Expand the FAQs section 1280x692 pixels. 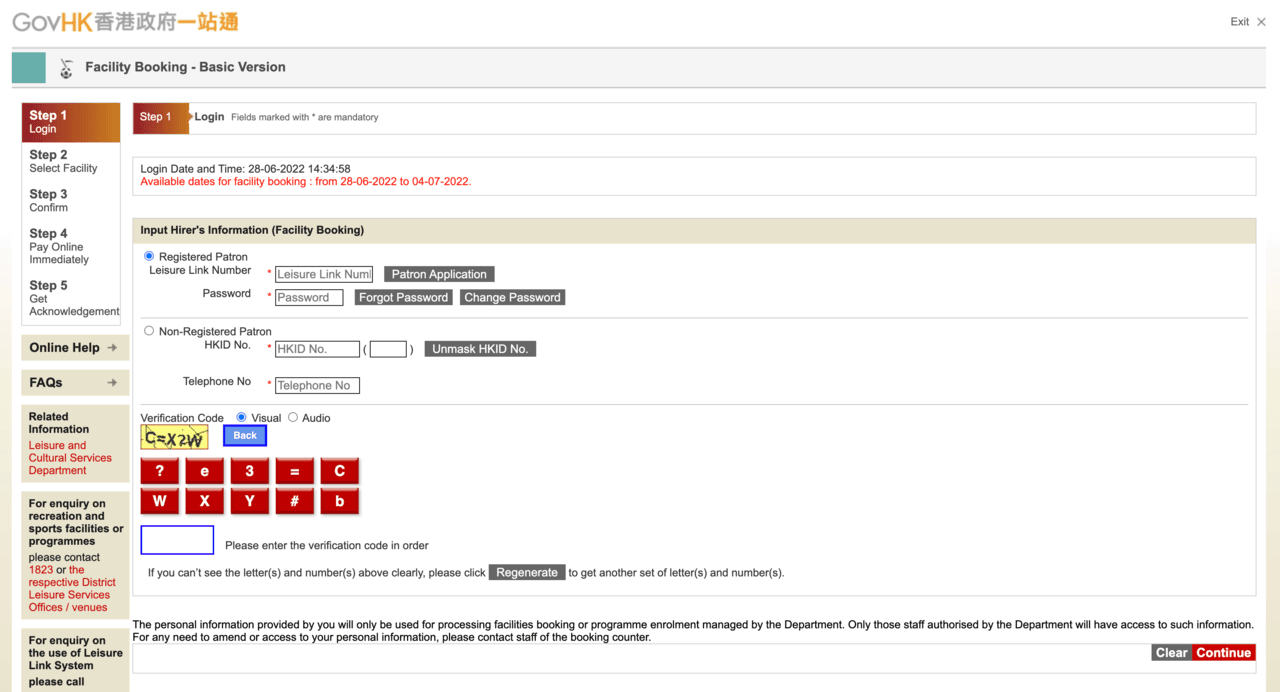coord(74,382)
